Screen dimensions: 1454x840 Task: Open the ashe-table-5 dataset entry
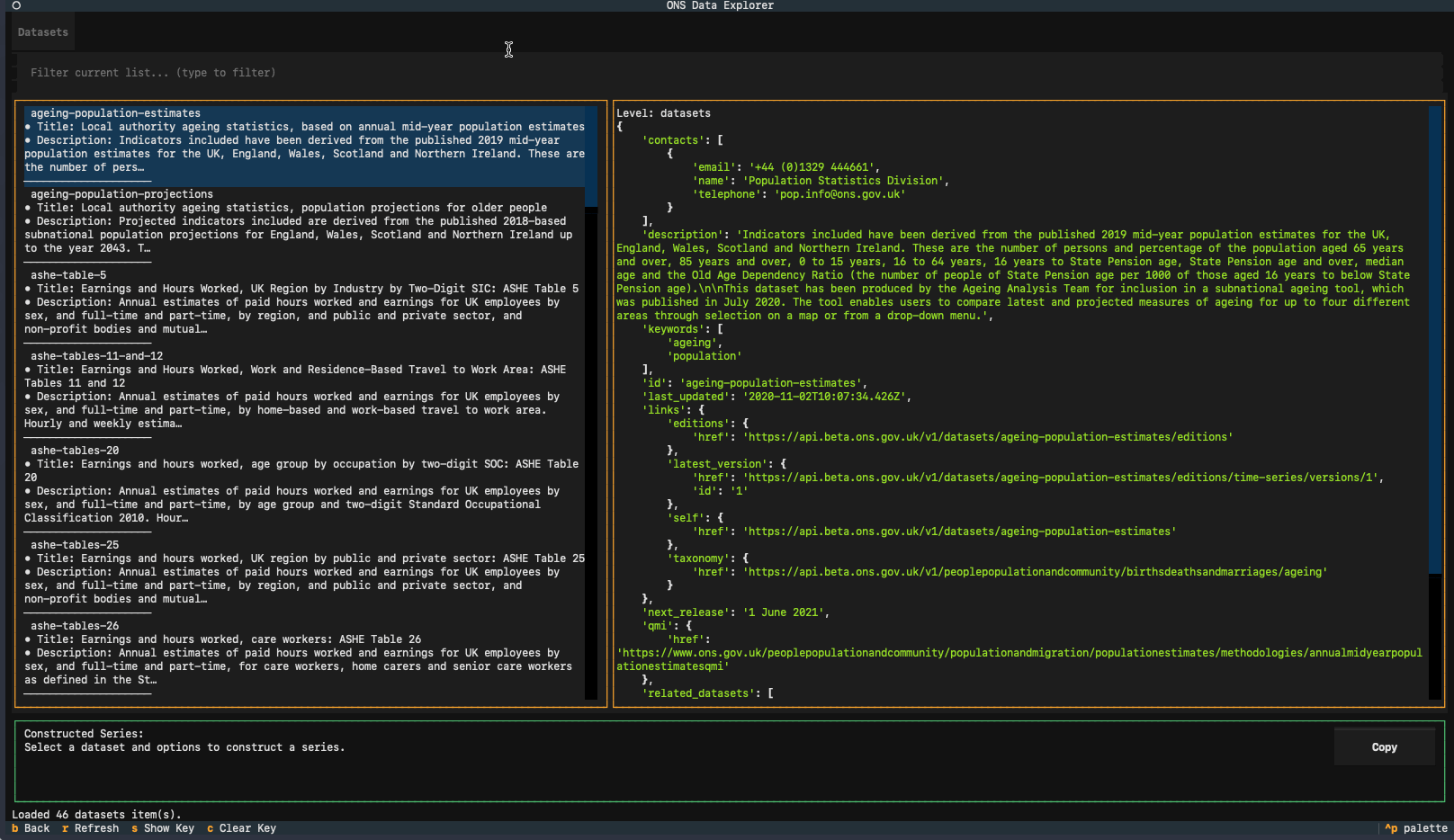click(x=305, y=308)
